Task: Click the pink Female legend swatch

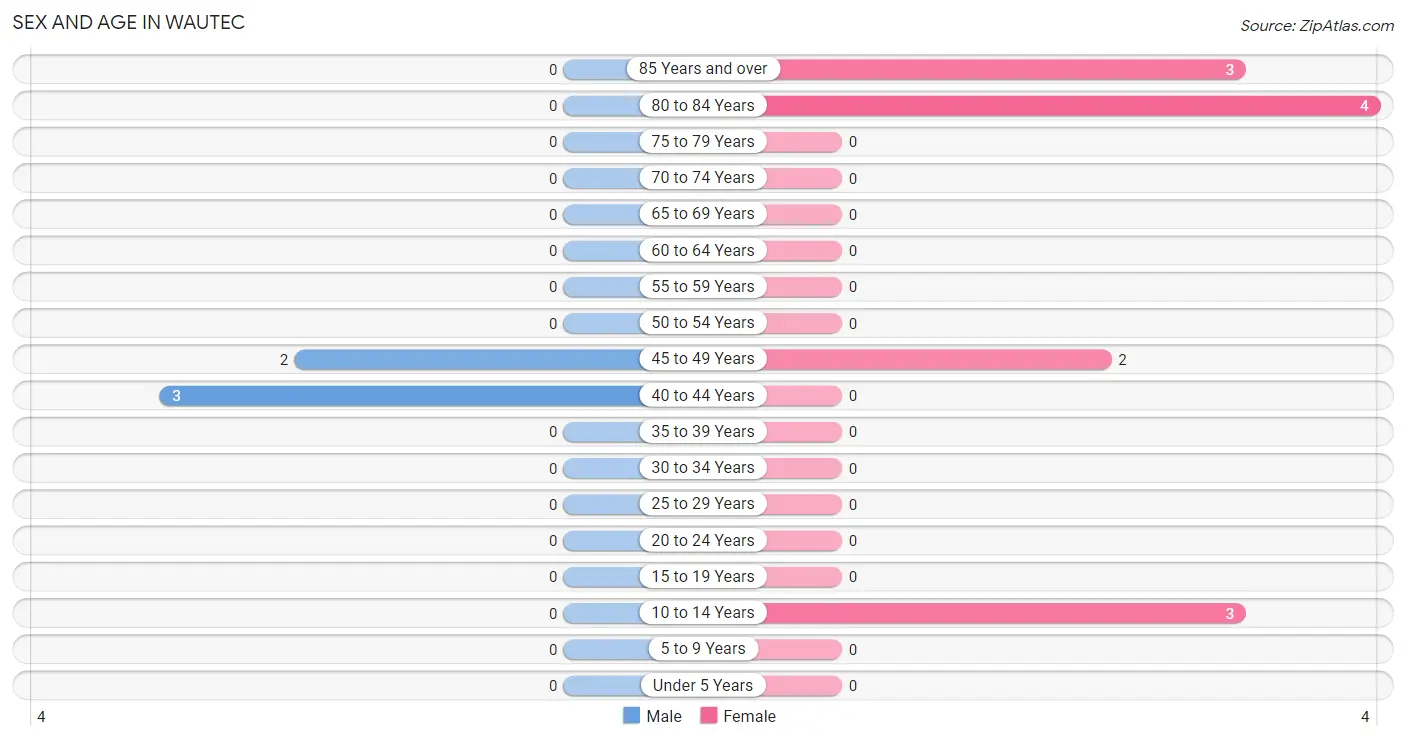Action: pos(709,716)
